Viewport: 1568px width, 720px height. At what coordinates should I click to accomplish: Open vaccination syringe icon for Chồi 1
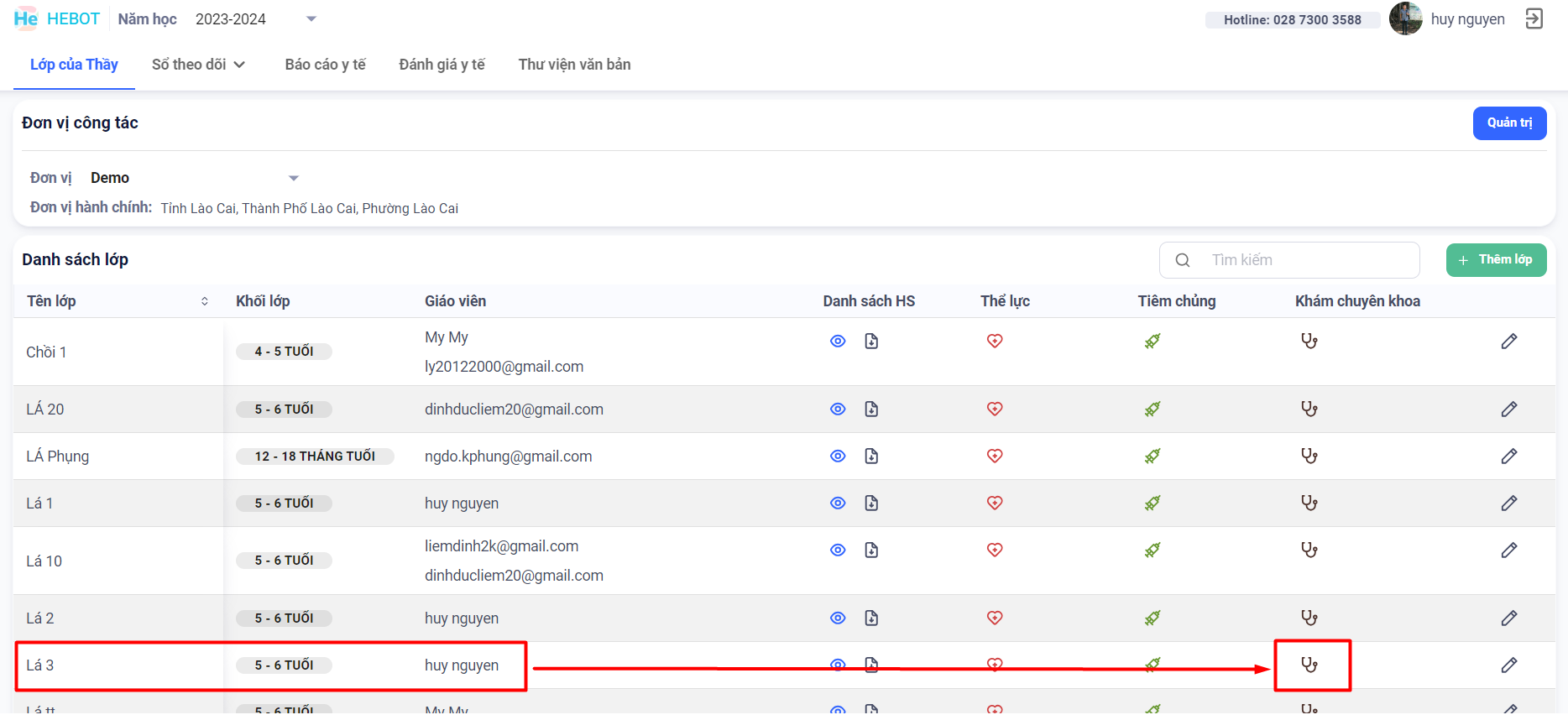(x=1152, y=341)
